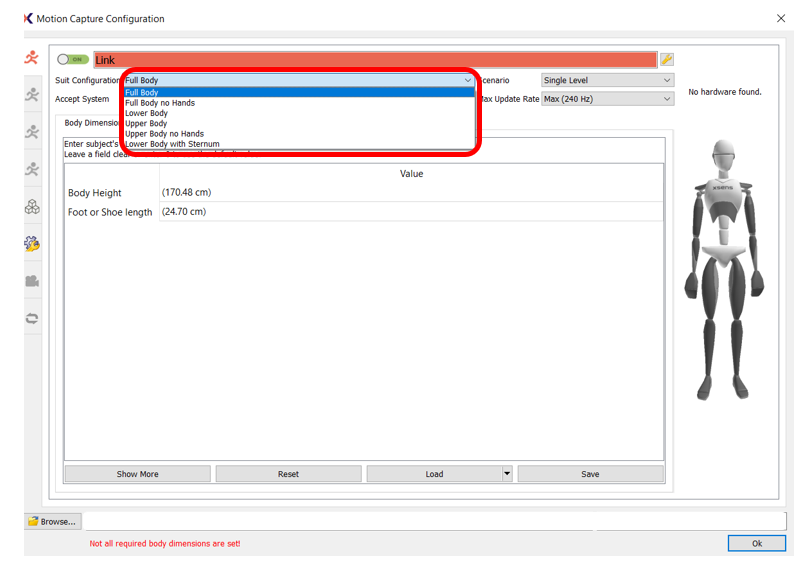Click the Foot or Shoe length value
800x567 pixels.
(410, 212)
